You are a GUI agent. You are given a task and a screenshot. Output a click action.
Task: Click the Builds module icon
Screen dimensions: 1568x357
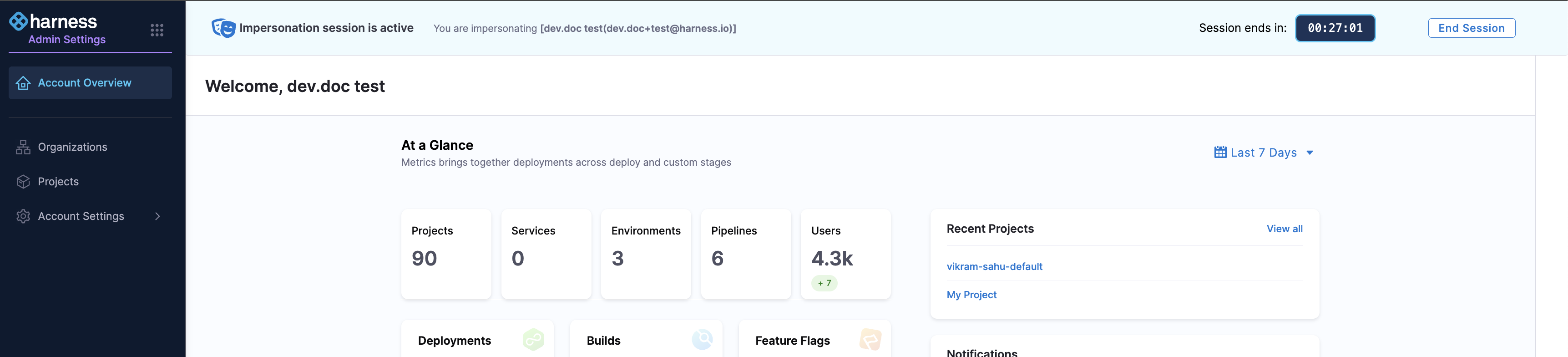pyautogui.click(x=702, y=339)
